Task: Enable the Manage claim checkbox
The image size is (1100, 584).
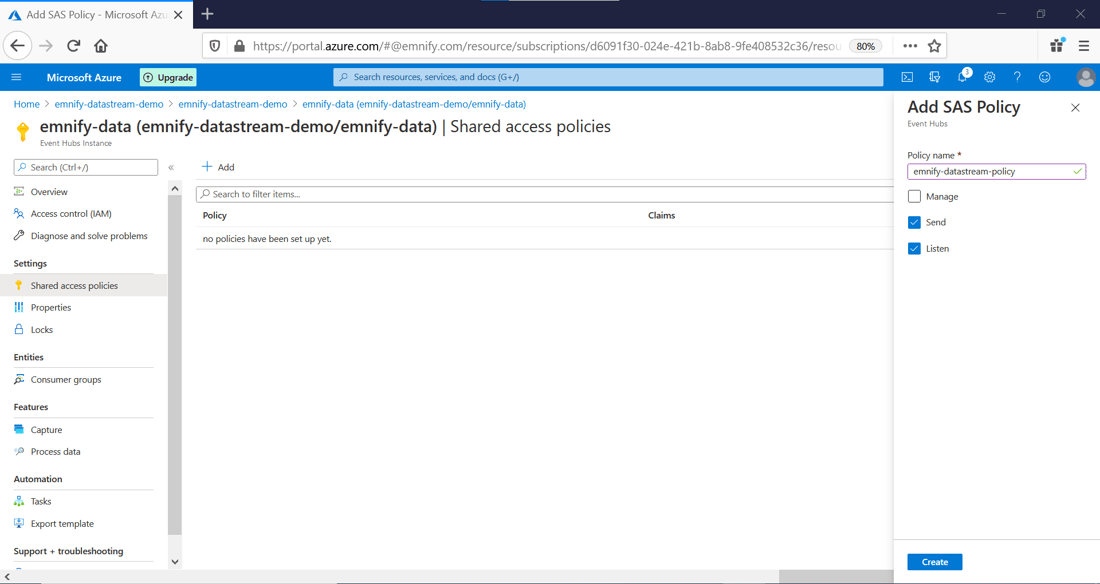Action: [914, 197]
